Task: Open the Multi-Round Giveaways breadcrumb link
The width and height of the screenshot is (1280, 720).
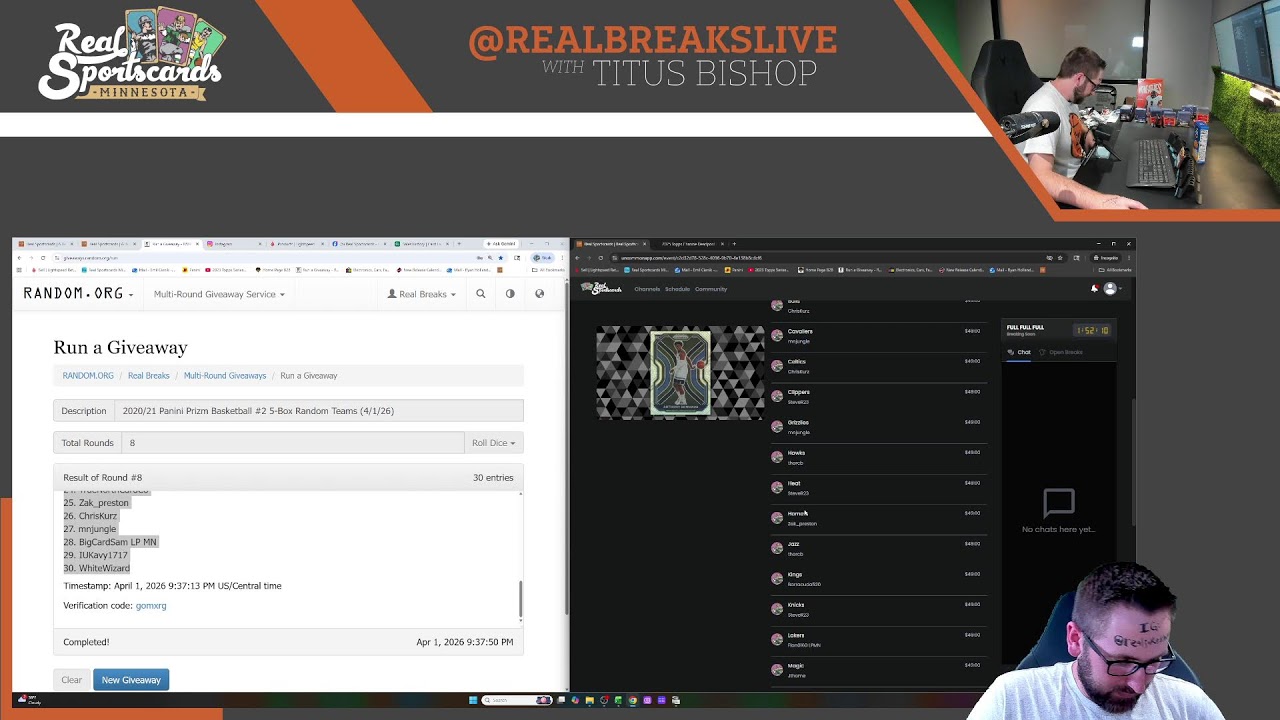Action: point(225,375)
